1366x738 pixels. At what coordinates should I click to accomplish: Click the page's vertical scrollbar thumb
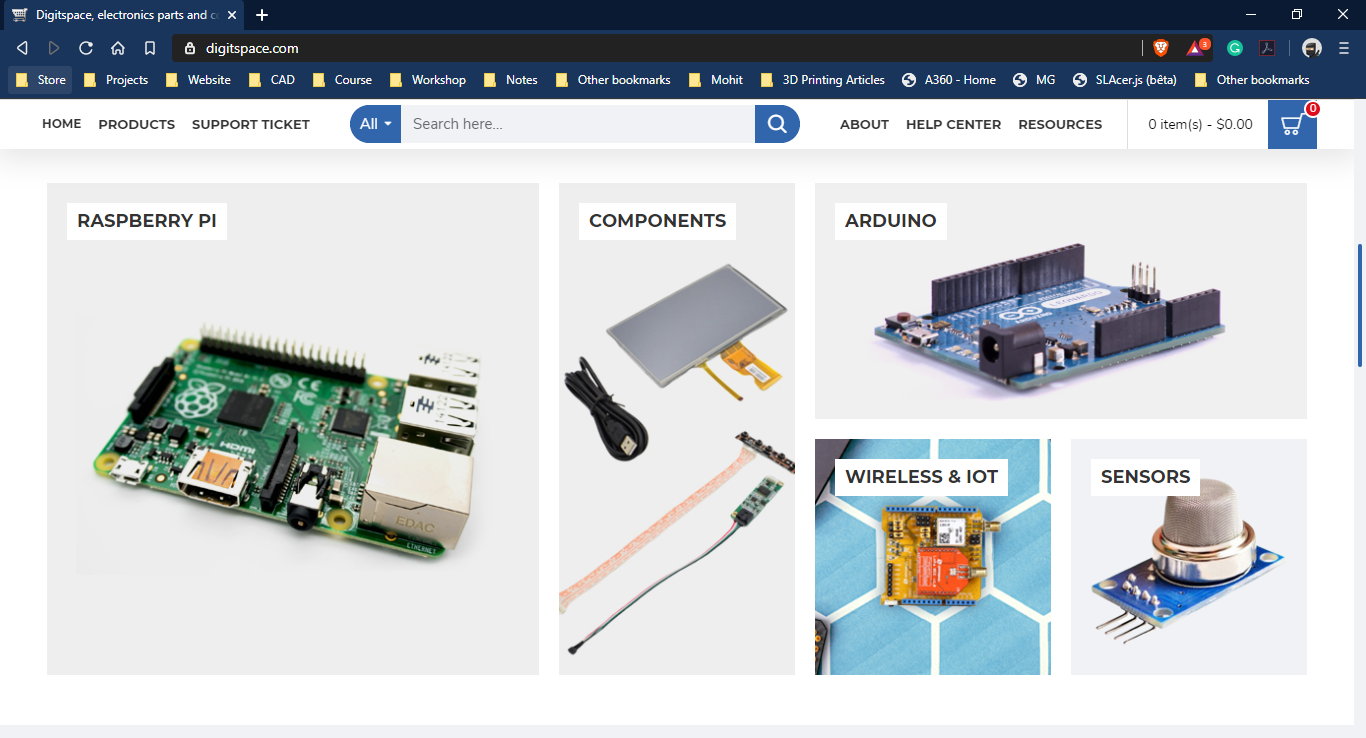(x=1360, y=305)
